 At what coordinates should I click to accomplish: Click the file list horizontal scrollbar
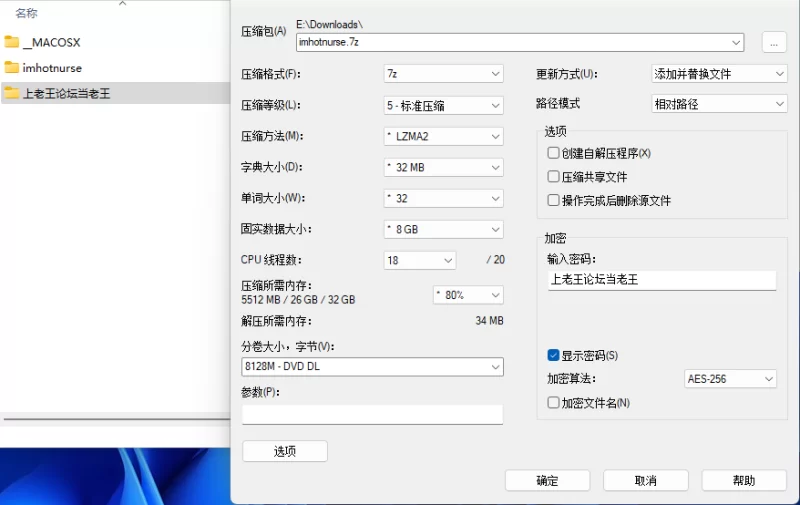click(116, 419)
